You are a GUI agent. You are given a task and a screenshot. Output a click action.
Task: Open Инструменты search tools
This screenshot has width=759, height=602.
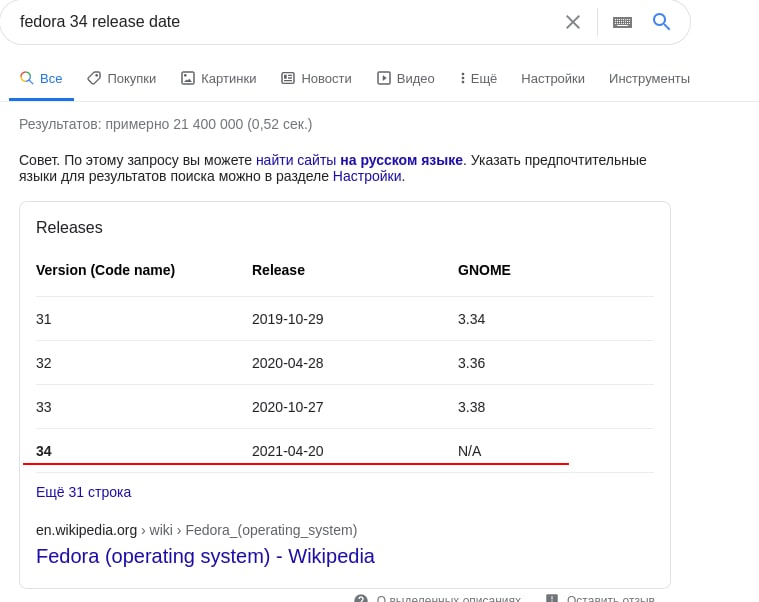click(x=649, y=79)
